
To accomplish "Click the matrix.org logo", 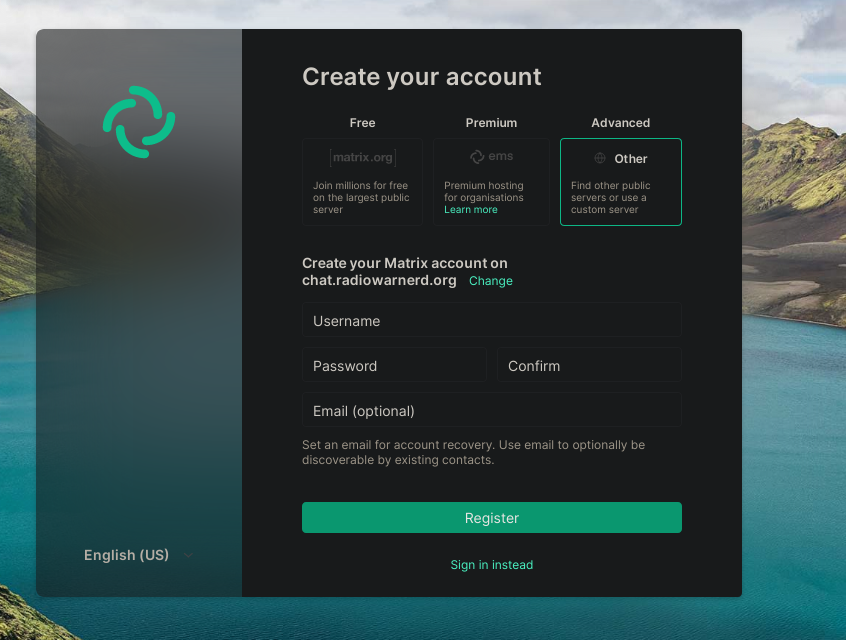I will coord(362,158).
